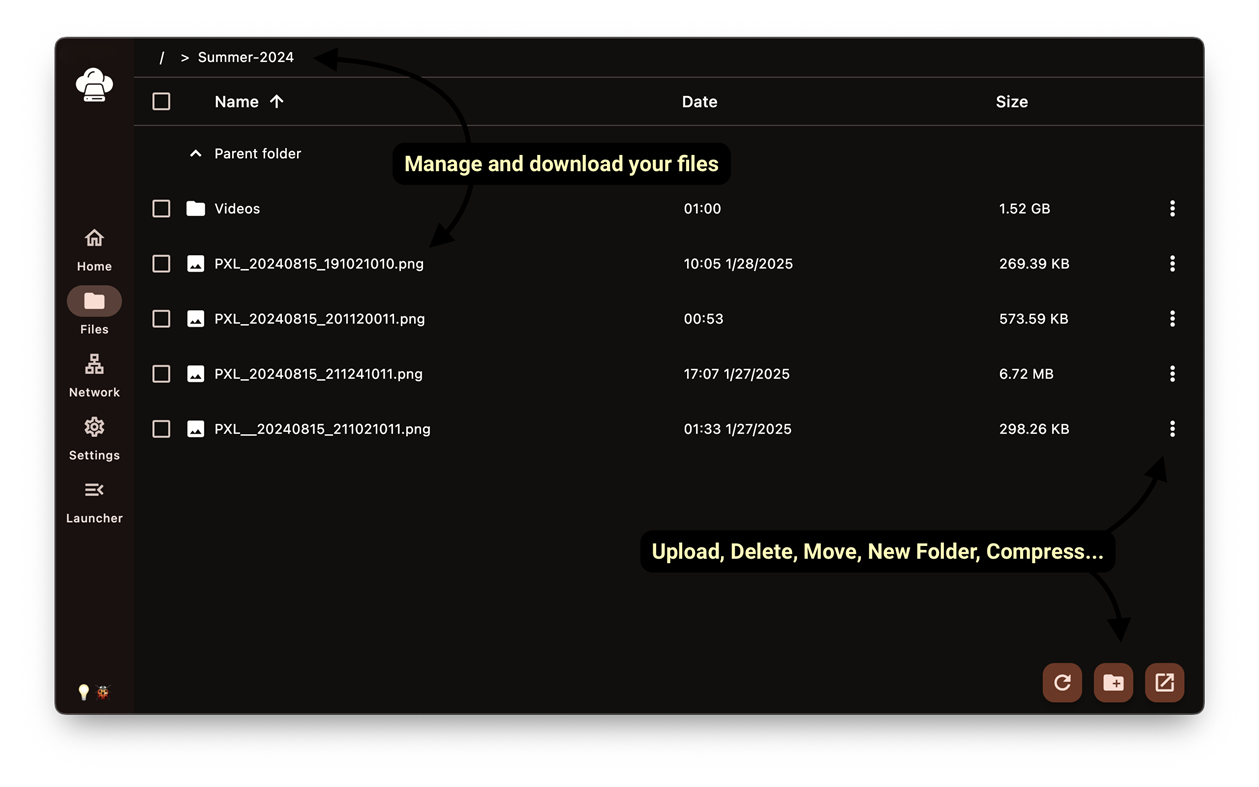Image resolution: width=1259 pixels, height=787 pixels.
Task: Check the select-all checkbox in the header
Action: click(x=161, y=101)
